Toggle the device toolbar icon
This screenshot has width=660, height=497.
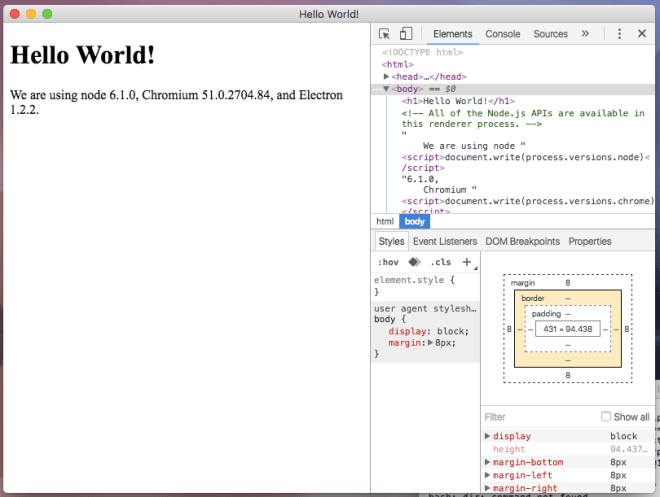pos(406,34)
